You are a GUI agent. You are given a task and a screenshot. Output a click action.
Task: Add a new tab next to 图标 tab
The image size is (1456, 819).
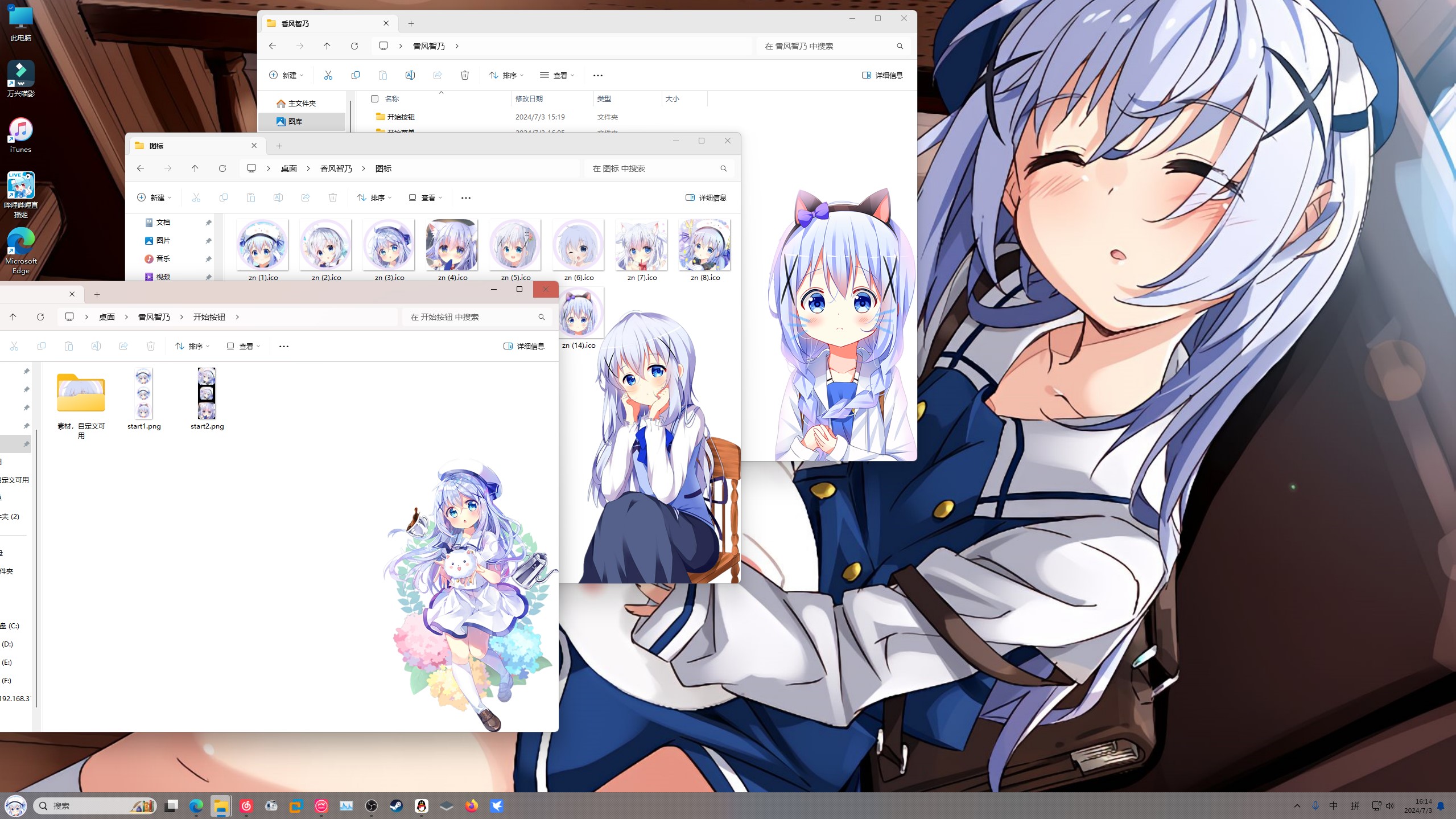279,146
